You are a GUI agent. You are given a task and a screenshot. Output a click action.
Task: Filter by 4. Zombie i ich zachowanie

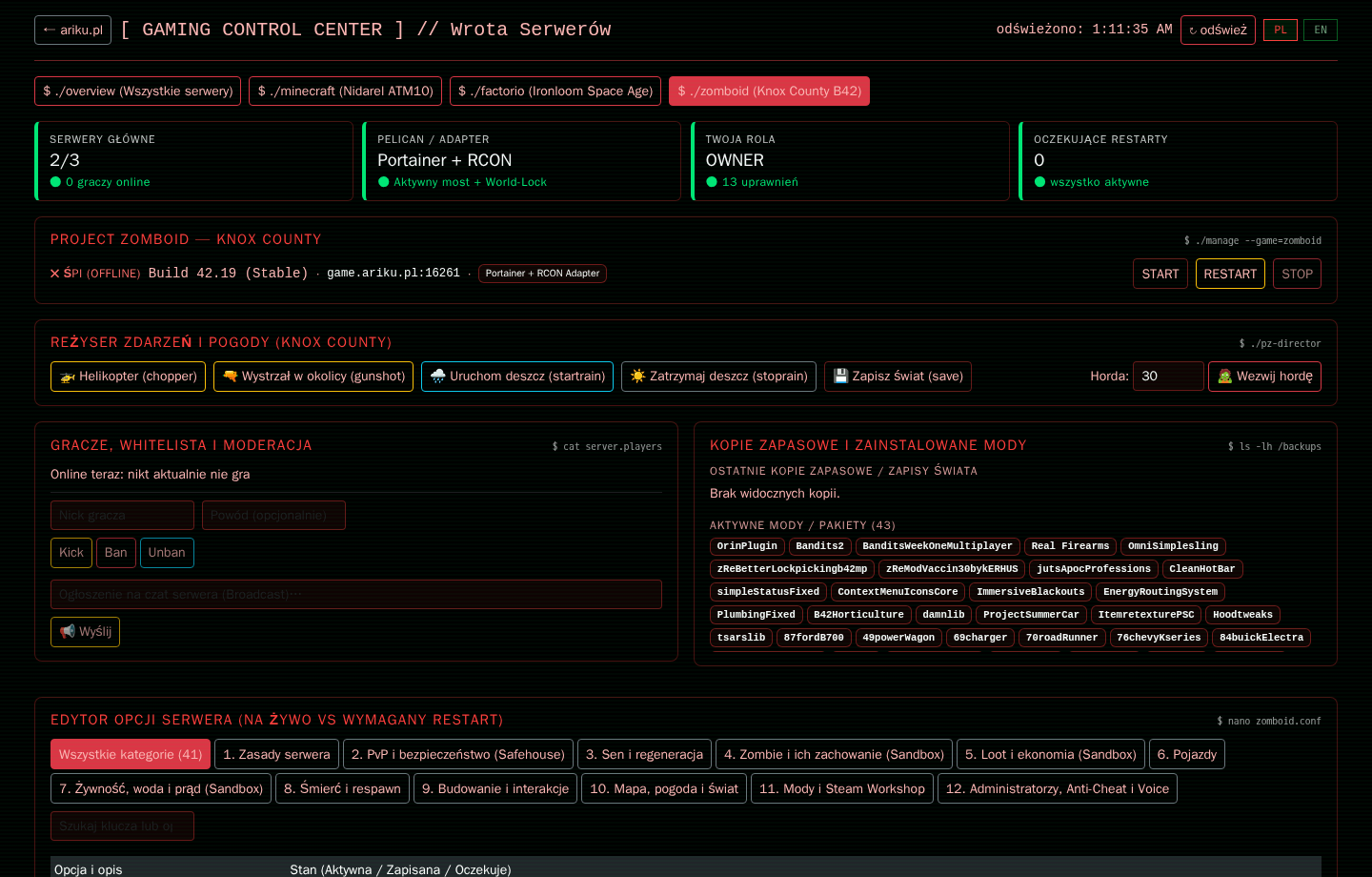coord(834,754)
